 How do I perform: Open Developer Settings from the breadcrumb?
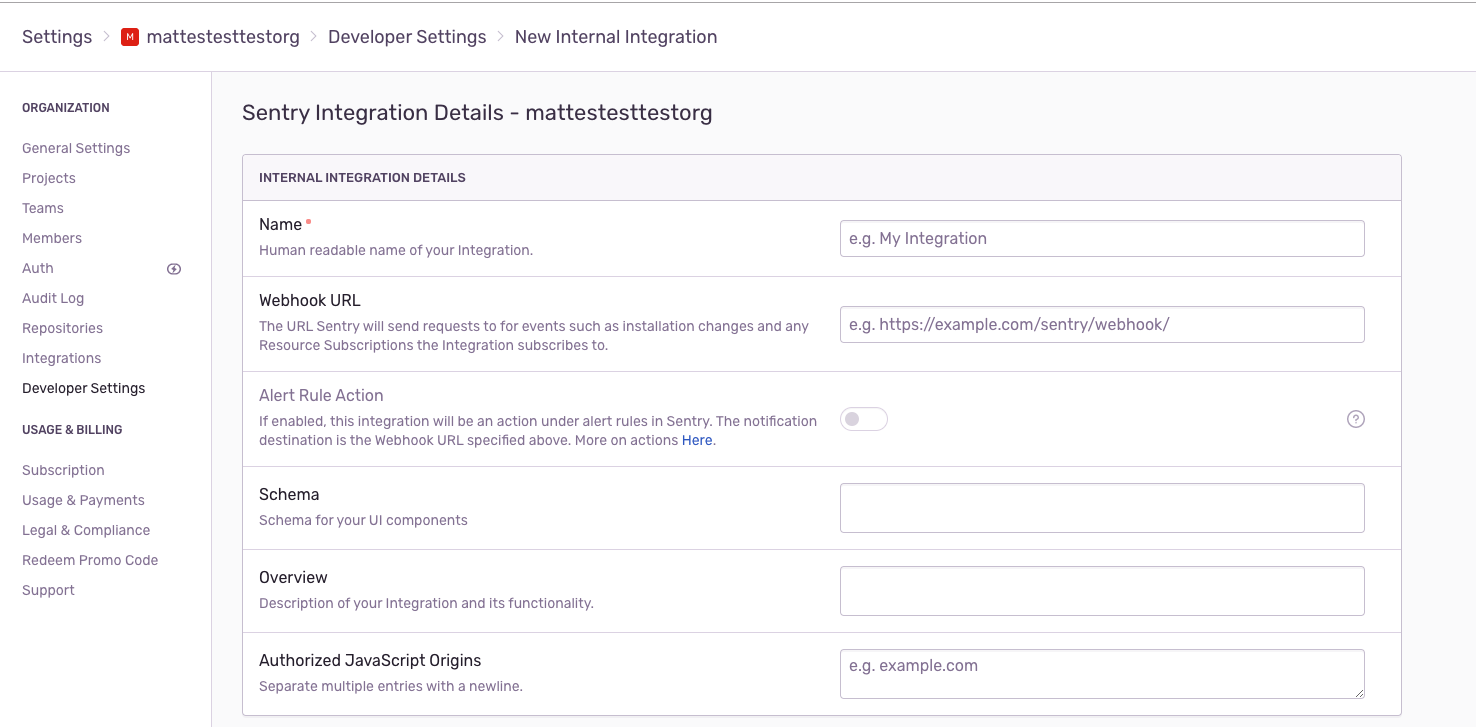coord(407,36)
